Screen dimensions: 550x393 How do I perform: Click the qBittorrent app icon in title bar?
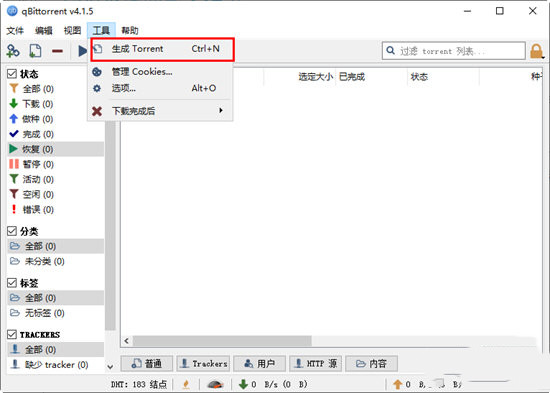(12, 11)
